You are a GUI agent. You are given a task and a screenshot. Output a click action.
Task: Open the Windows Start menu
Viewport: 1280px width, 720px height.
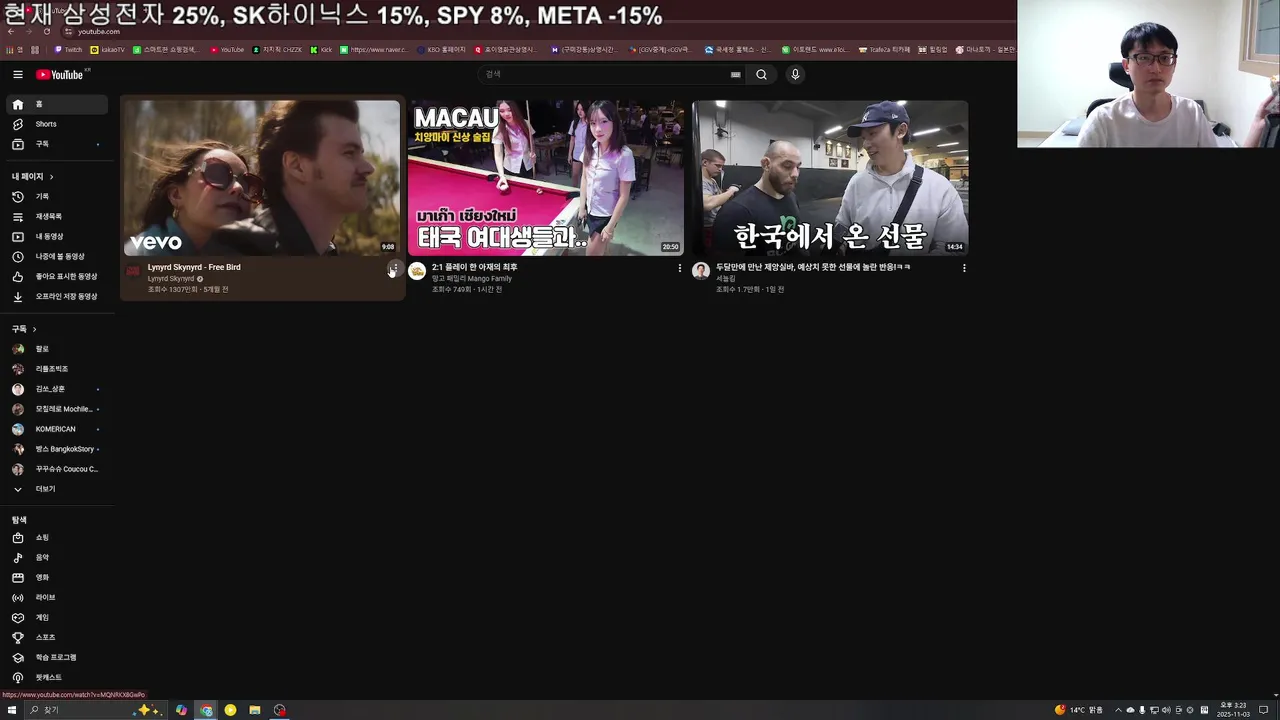point(12,710)
